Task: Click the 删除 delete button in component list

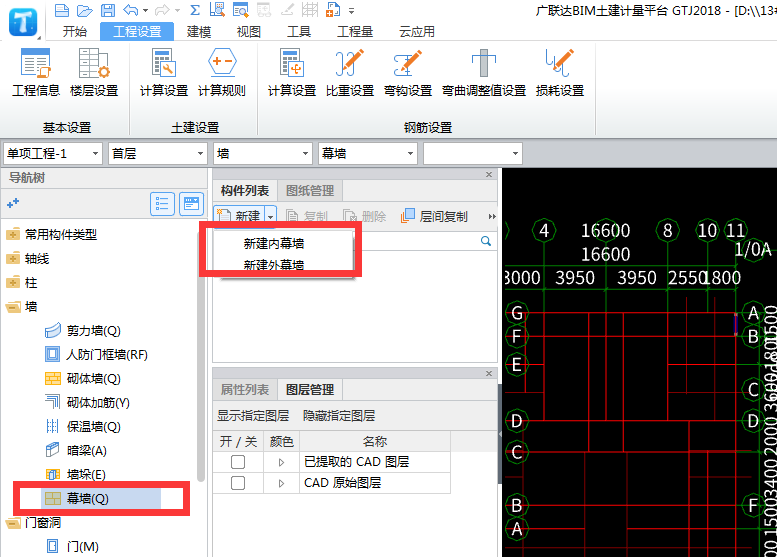Action: pyautogui.click(x=364, y=216)
